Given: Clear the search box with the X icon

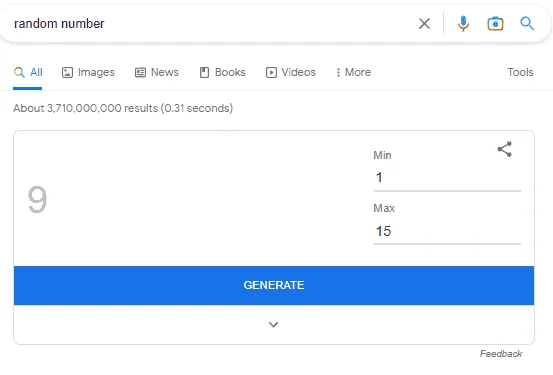Looking at the screenshot, I should pyautogui.click(x=424, y=24).
